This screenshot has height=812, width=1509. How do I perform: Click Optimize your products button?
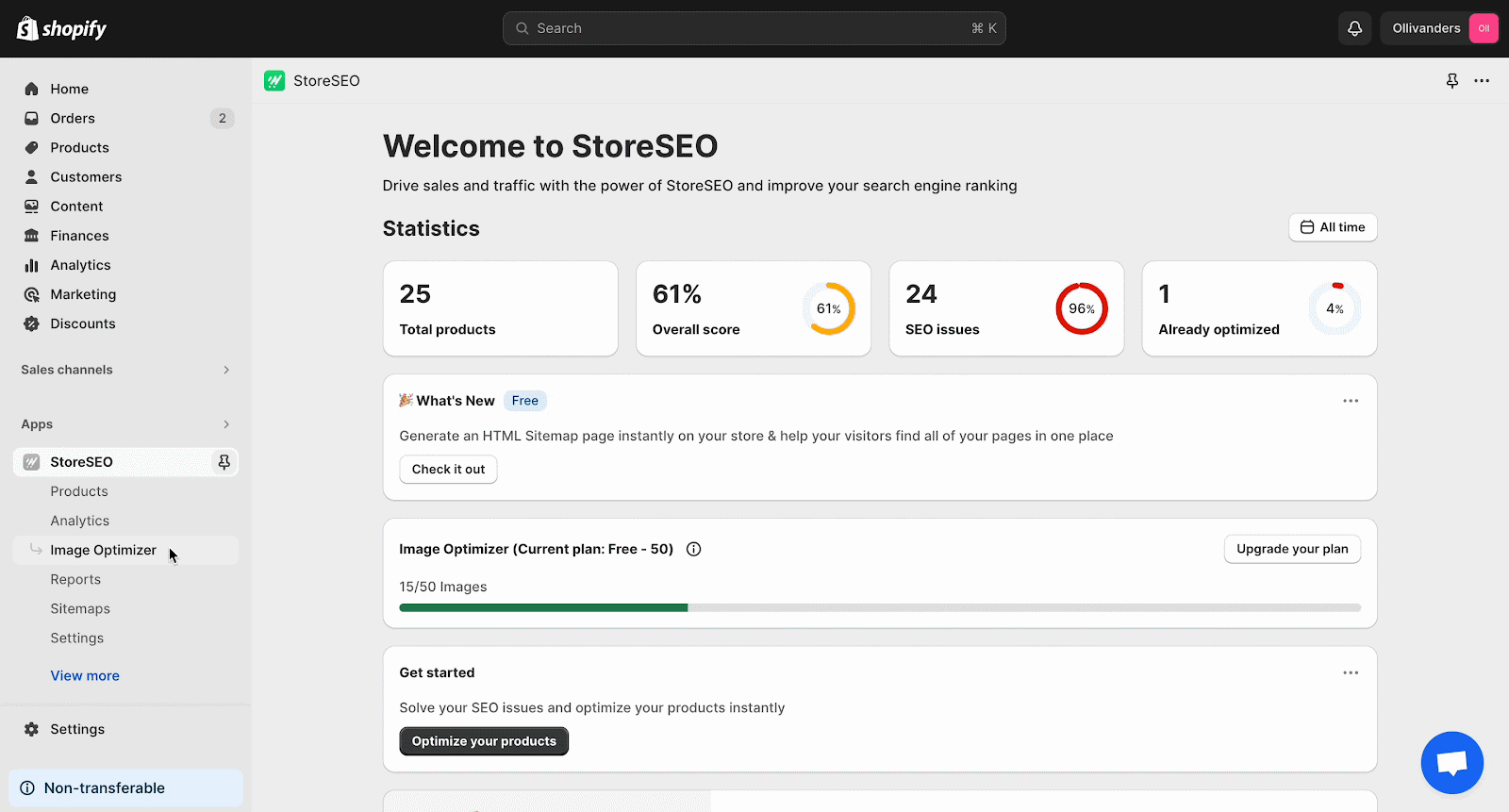(x=484, y=741)
